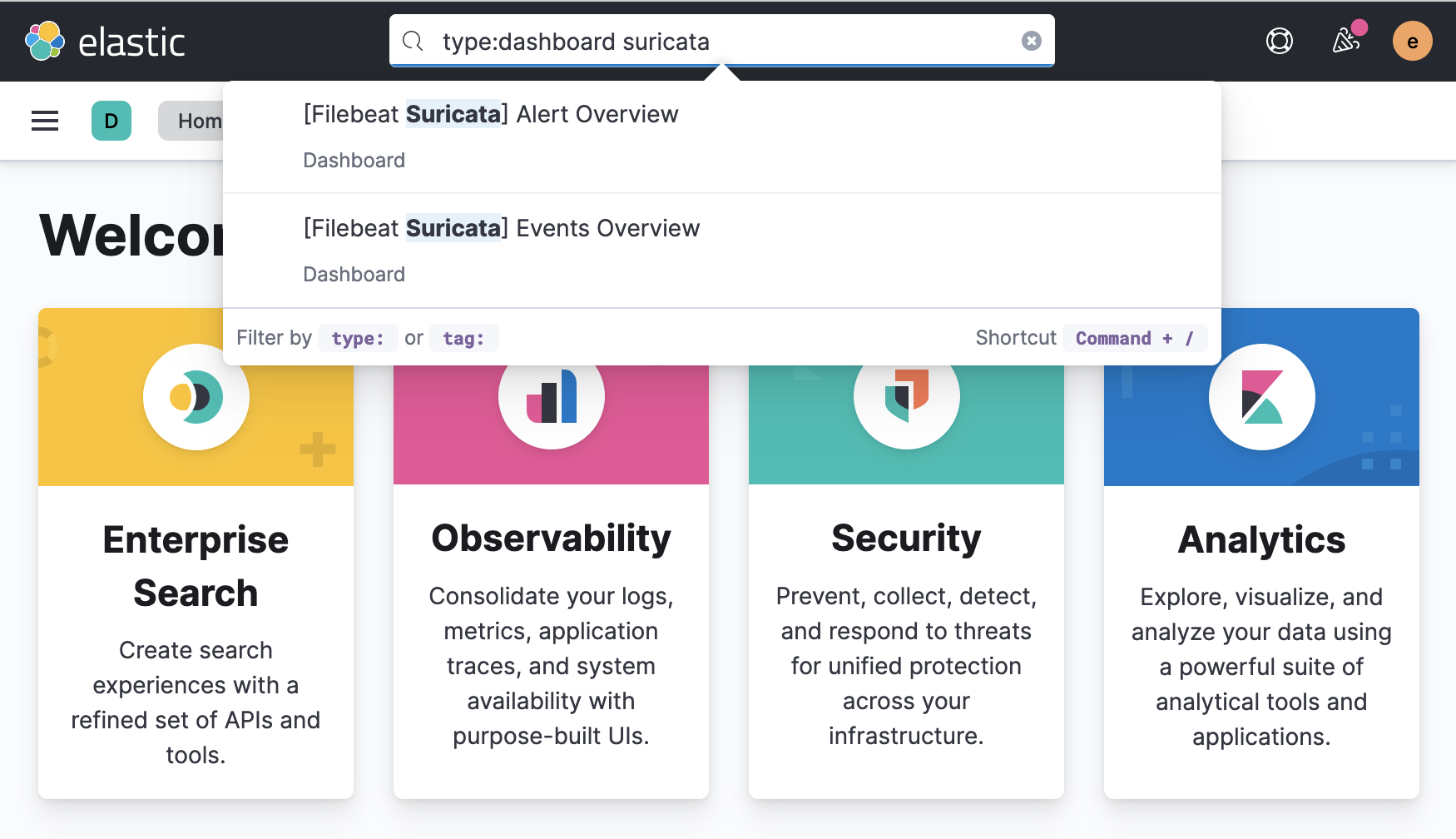Image resolution: width=1456 pixels, height=839 pixels.
Task: Click the Analytics description text
Action: 1262,667
